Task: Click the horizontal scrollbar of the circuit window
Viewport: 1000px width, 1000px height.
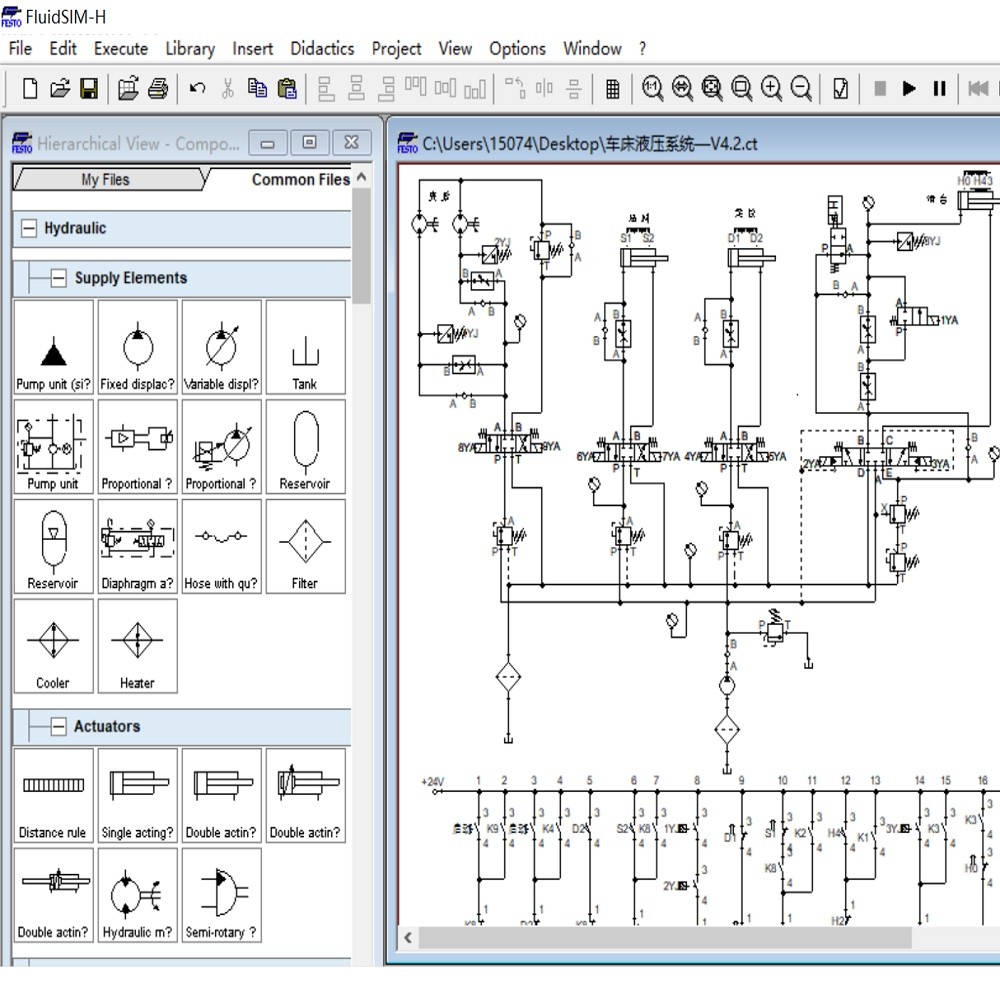Action: [x=665, y=938]
